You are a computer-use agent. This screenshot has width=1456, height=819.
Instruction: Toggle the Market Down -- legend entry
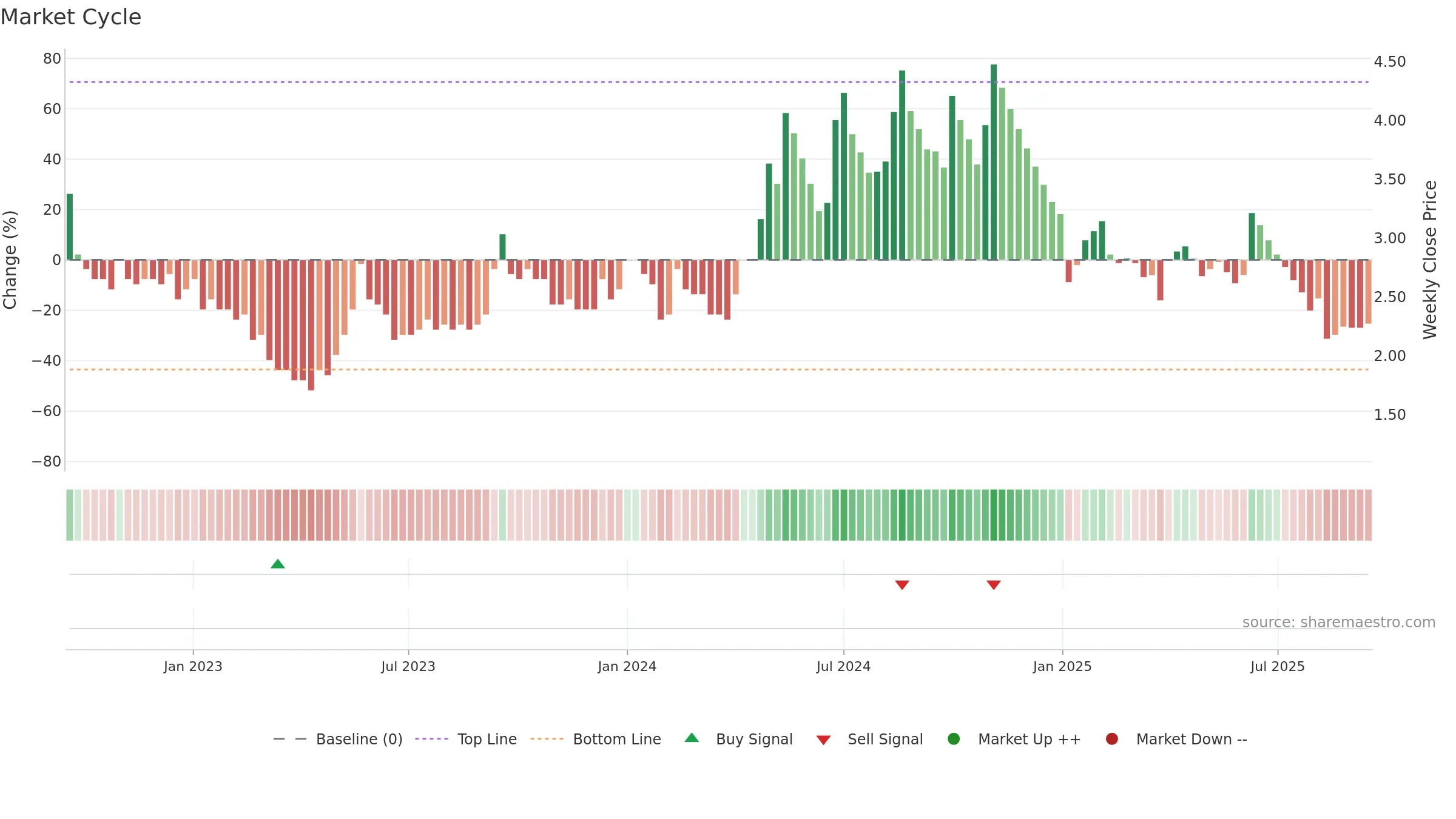[1176, 739]
